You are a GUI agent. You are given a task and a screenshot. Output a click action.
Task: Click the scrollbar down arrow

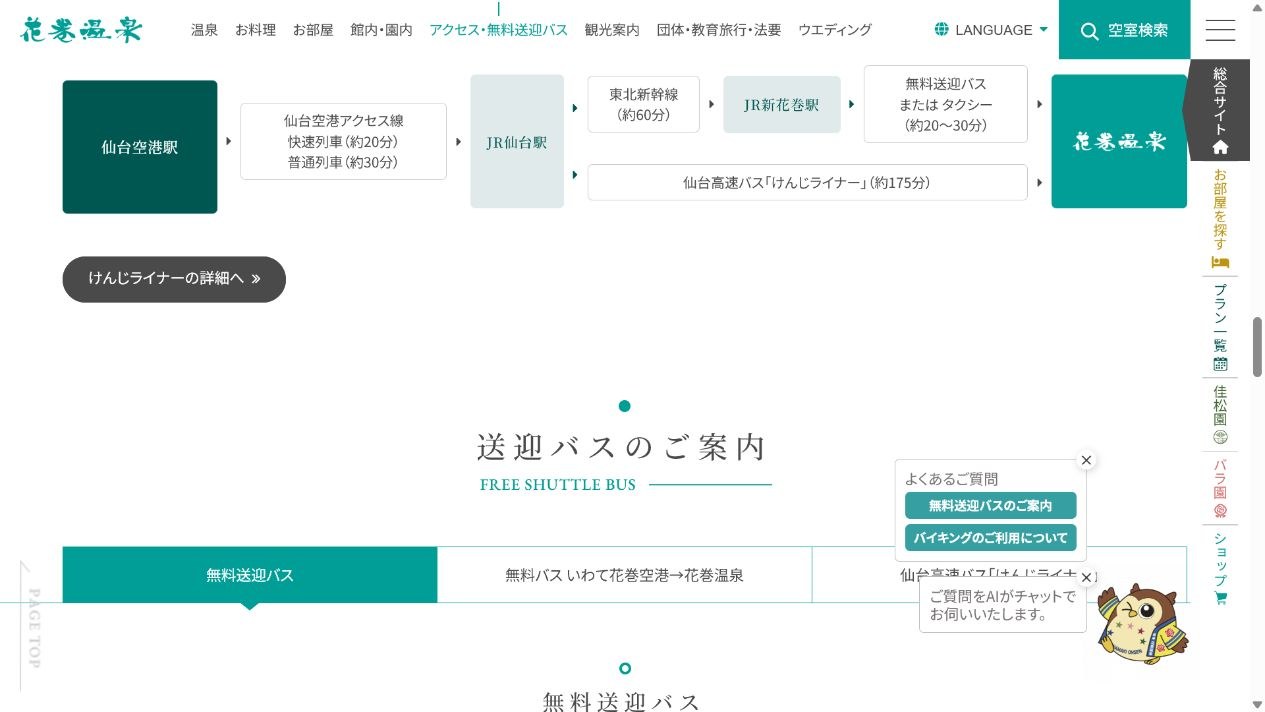pos(1257,704)
